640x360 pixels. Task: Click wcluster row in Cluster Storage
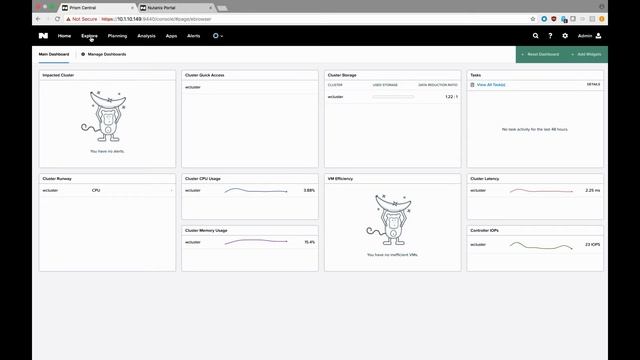click(x=393, y=97)
